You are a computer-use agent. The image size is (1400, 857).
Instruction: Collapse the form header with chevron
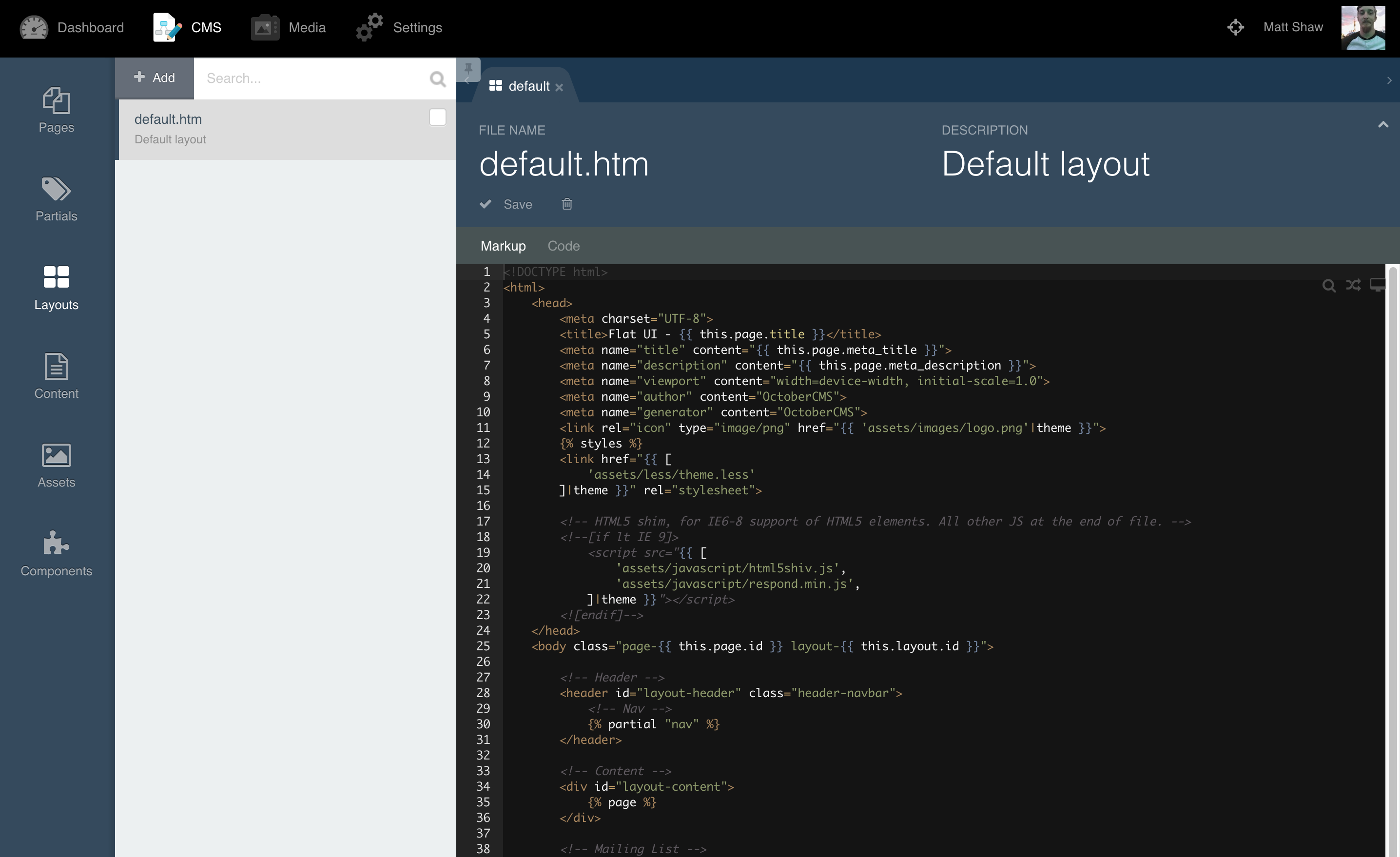1383,124
